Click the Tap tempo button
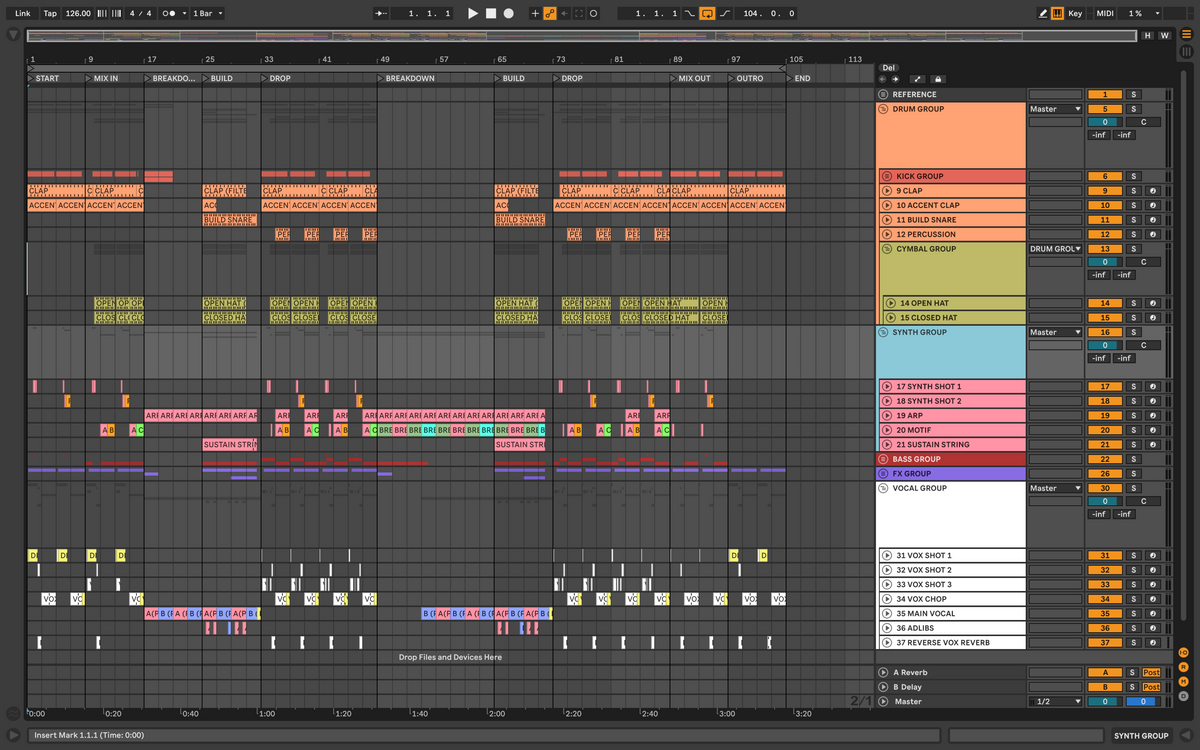The width and height of the screenshot is (1200, 750). pyautogui.click(x=50, y=13)
